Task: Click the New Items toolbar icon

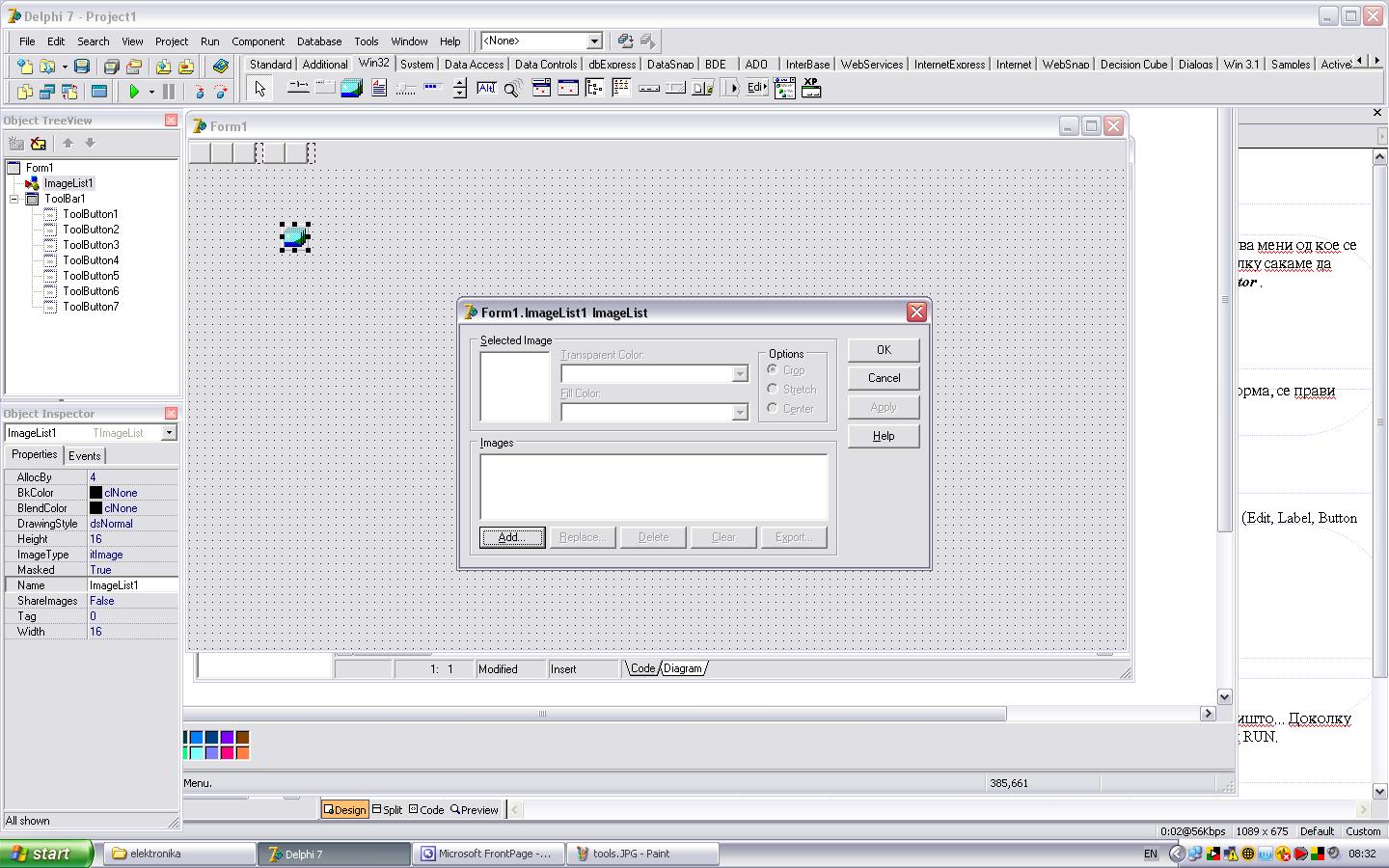Action: coord(24,67)
